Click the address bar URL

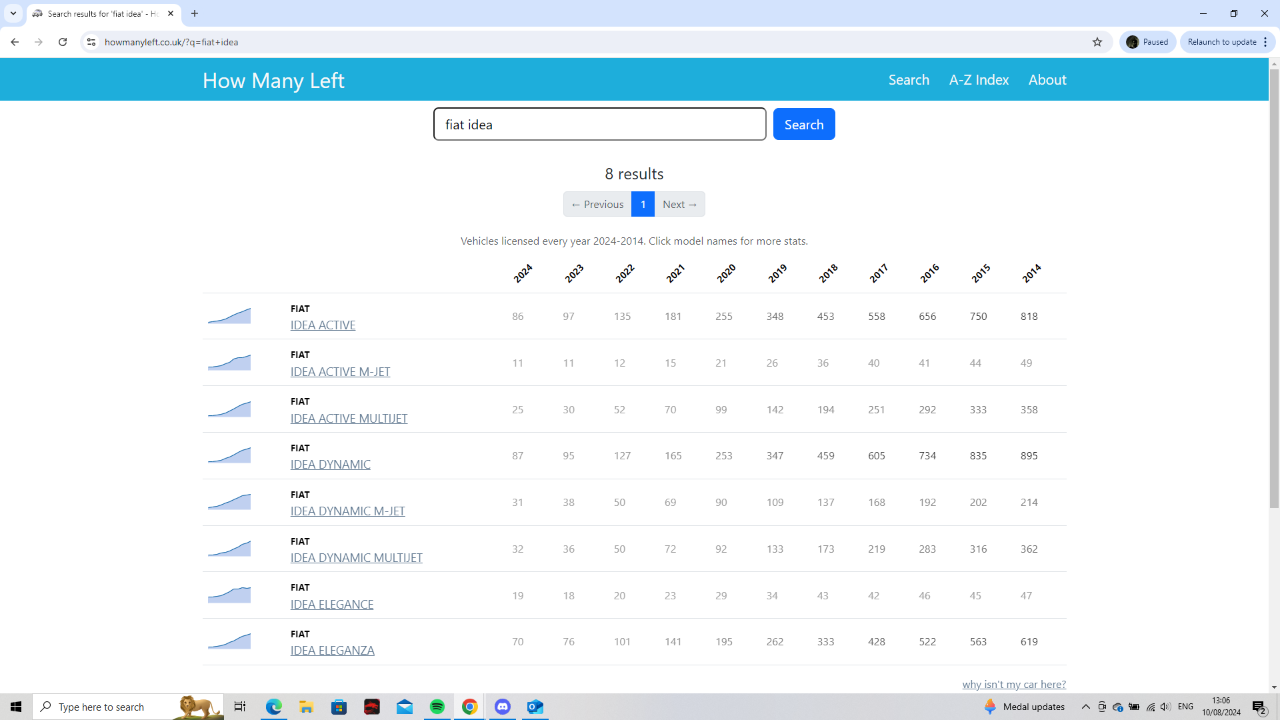point(171,42)
